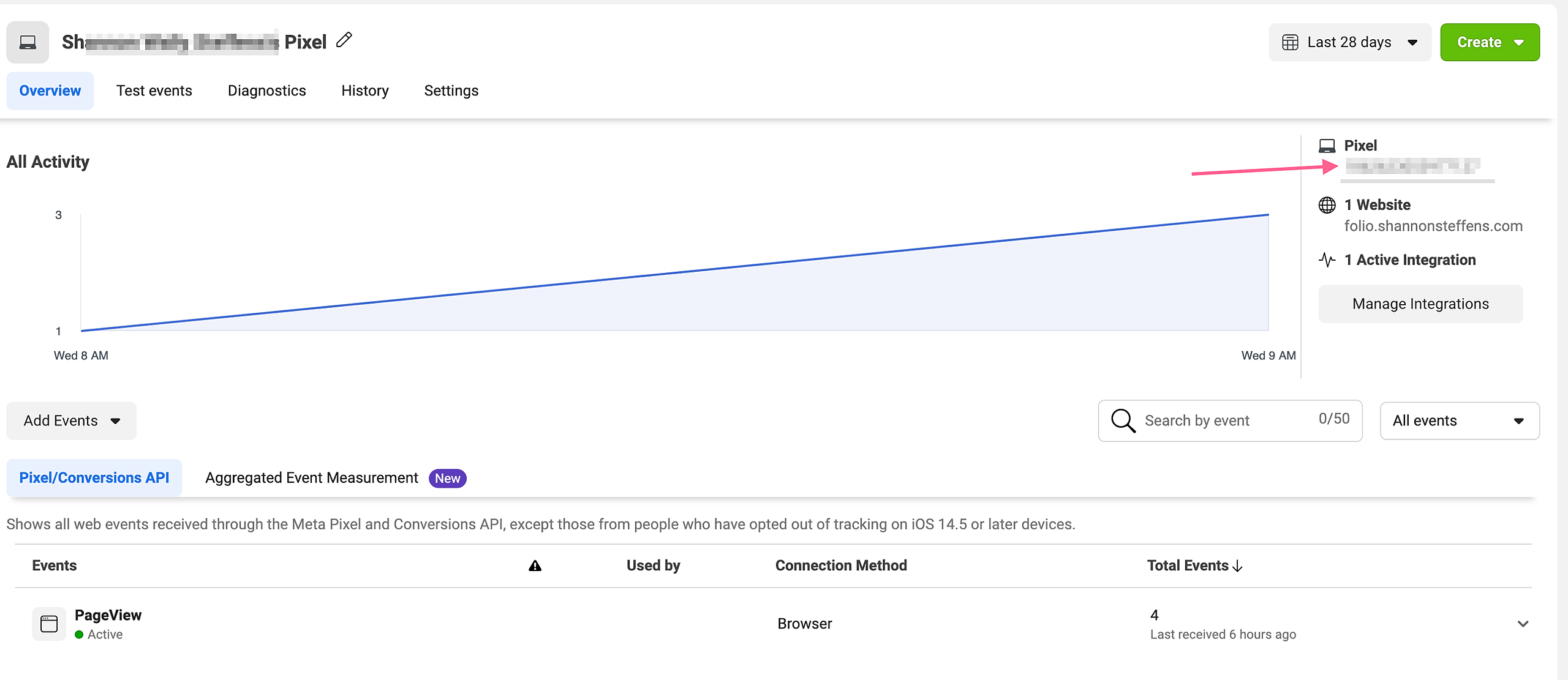
Task: Click the activity pulse icon by Active Integration
Action: pyautogui.click(x=1327, y=260)
